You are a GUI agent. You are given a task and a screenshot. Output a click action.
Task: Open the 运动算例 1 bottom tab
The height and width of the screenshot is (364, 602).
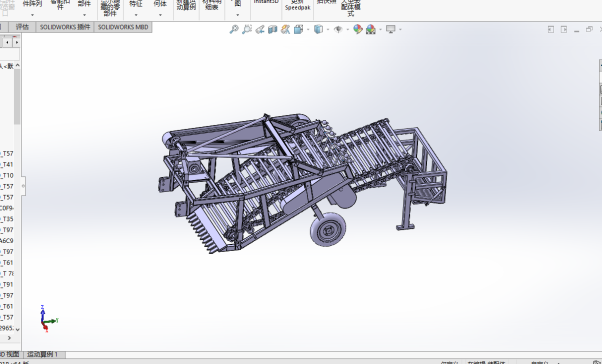click(43, 354)
